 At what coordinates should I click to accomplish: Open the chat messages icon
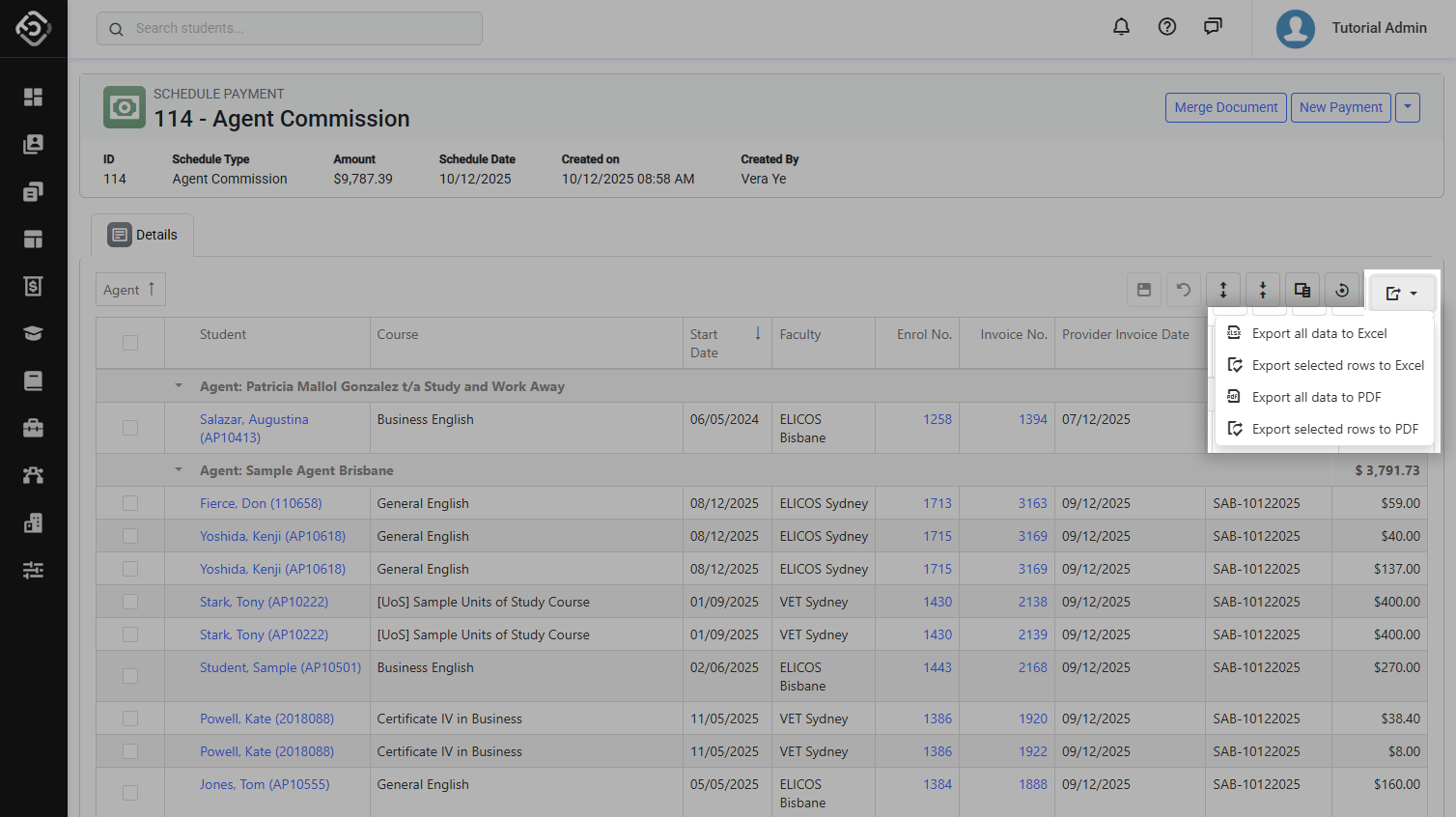1213,27
